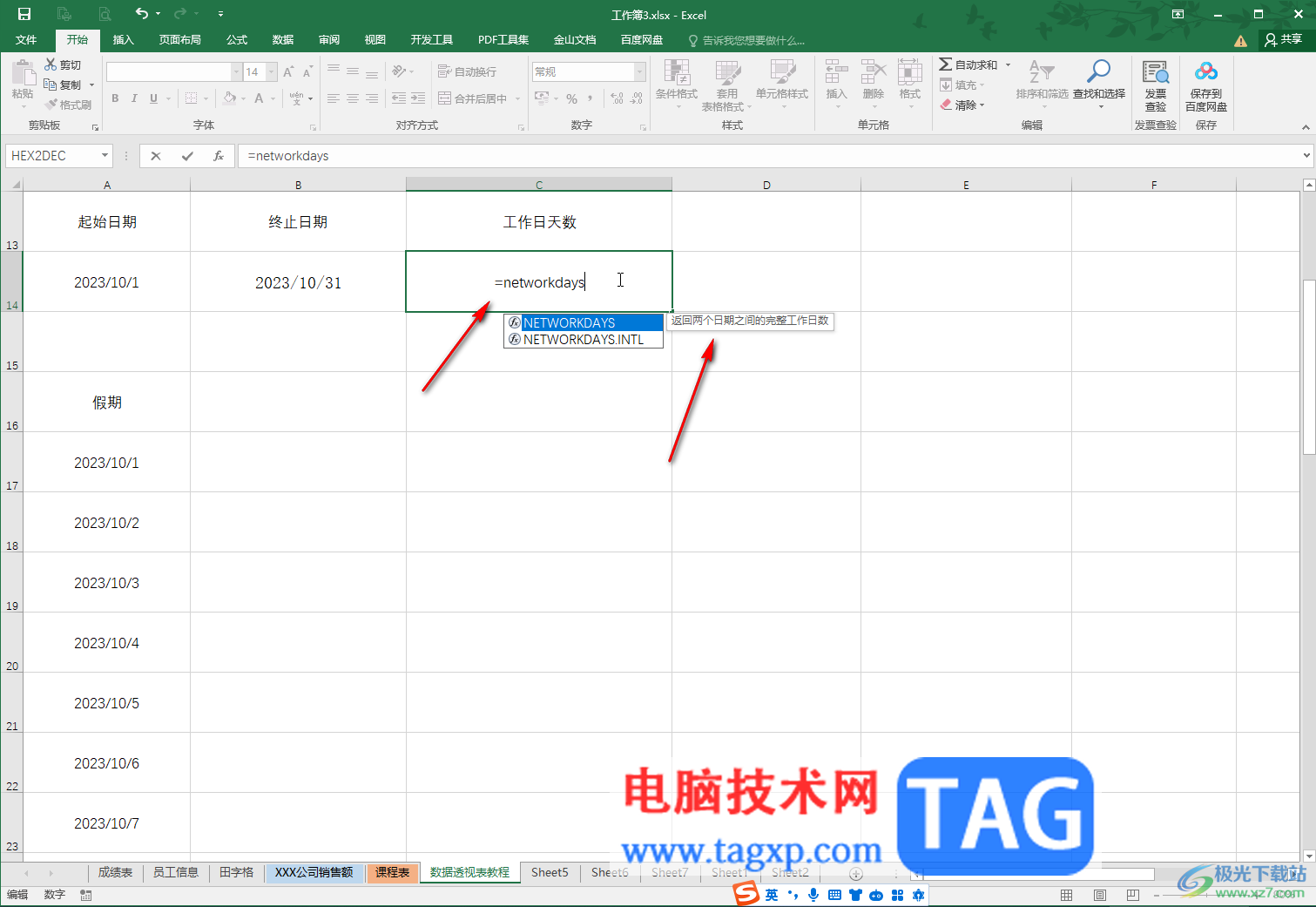Open the number format dropdown showing 常规
The height and width of the screenshot is (907, 1316).
640,71
